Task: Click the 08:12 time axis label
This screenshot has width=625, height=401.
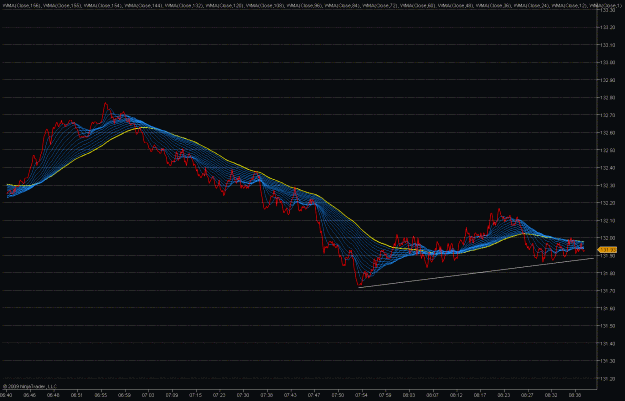Action: (456, 395)
